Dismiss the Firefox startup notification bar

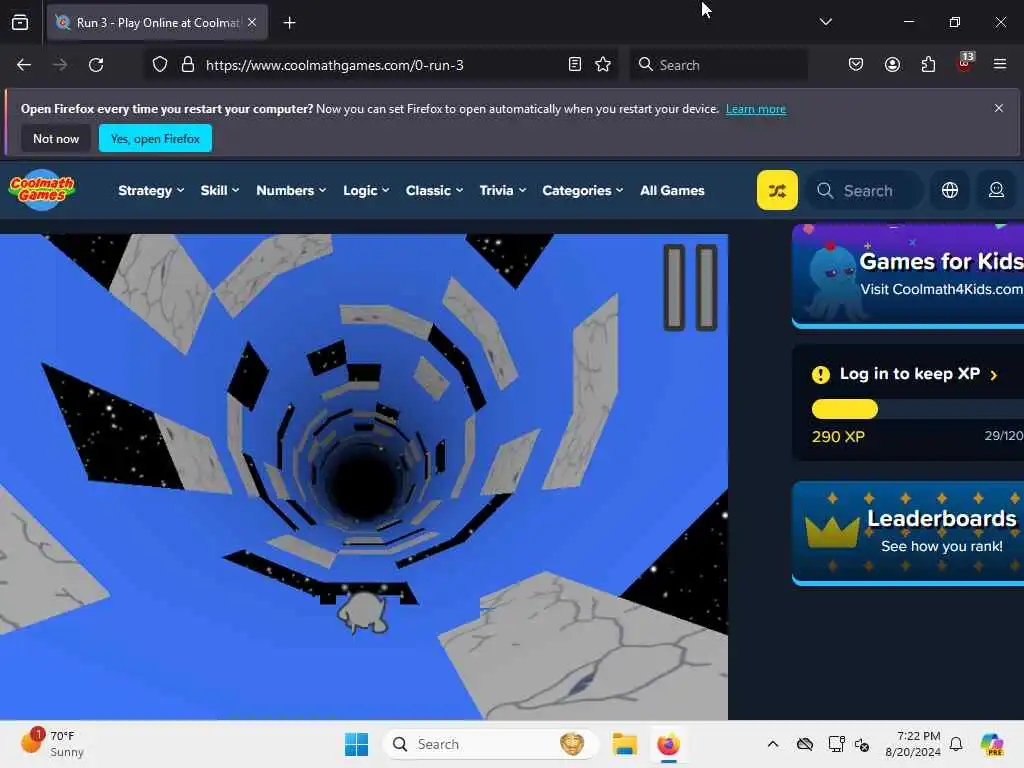pos(999,108)
